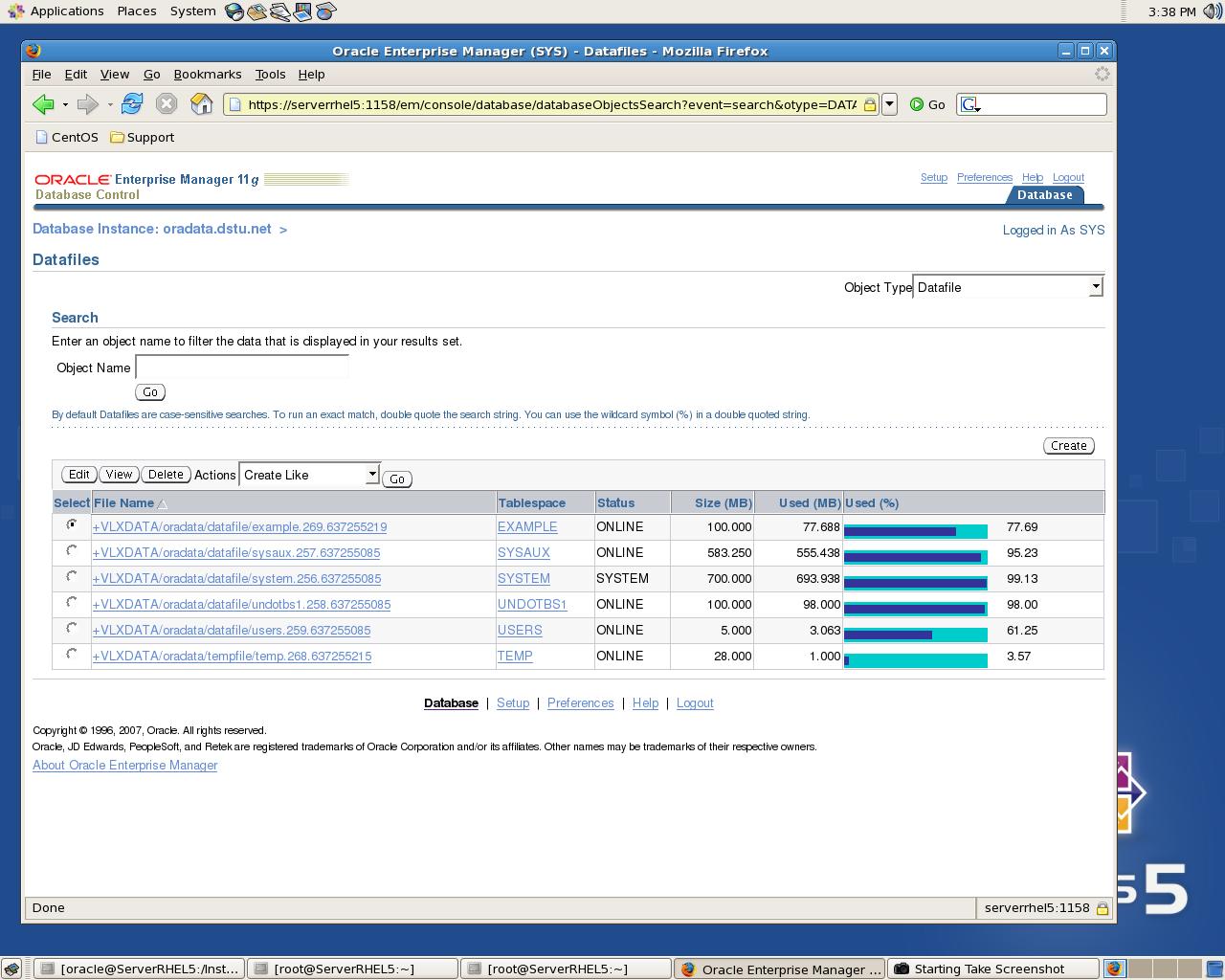The height and width of the screenshot is (980, 1225).
Task: Click the Object Name input field
Action: click(242, 367)
